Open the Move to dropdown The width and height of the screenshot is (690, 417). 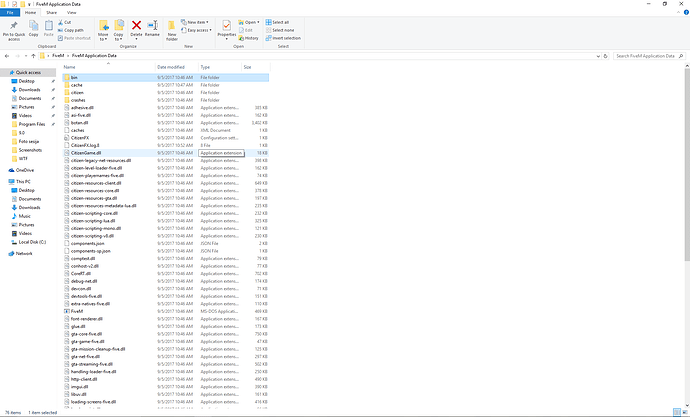[x=103, y=31]
